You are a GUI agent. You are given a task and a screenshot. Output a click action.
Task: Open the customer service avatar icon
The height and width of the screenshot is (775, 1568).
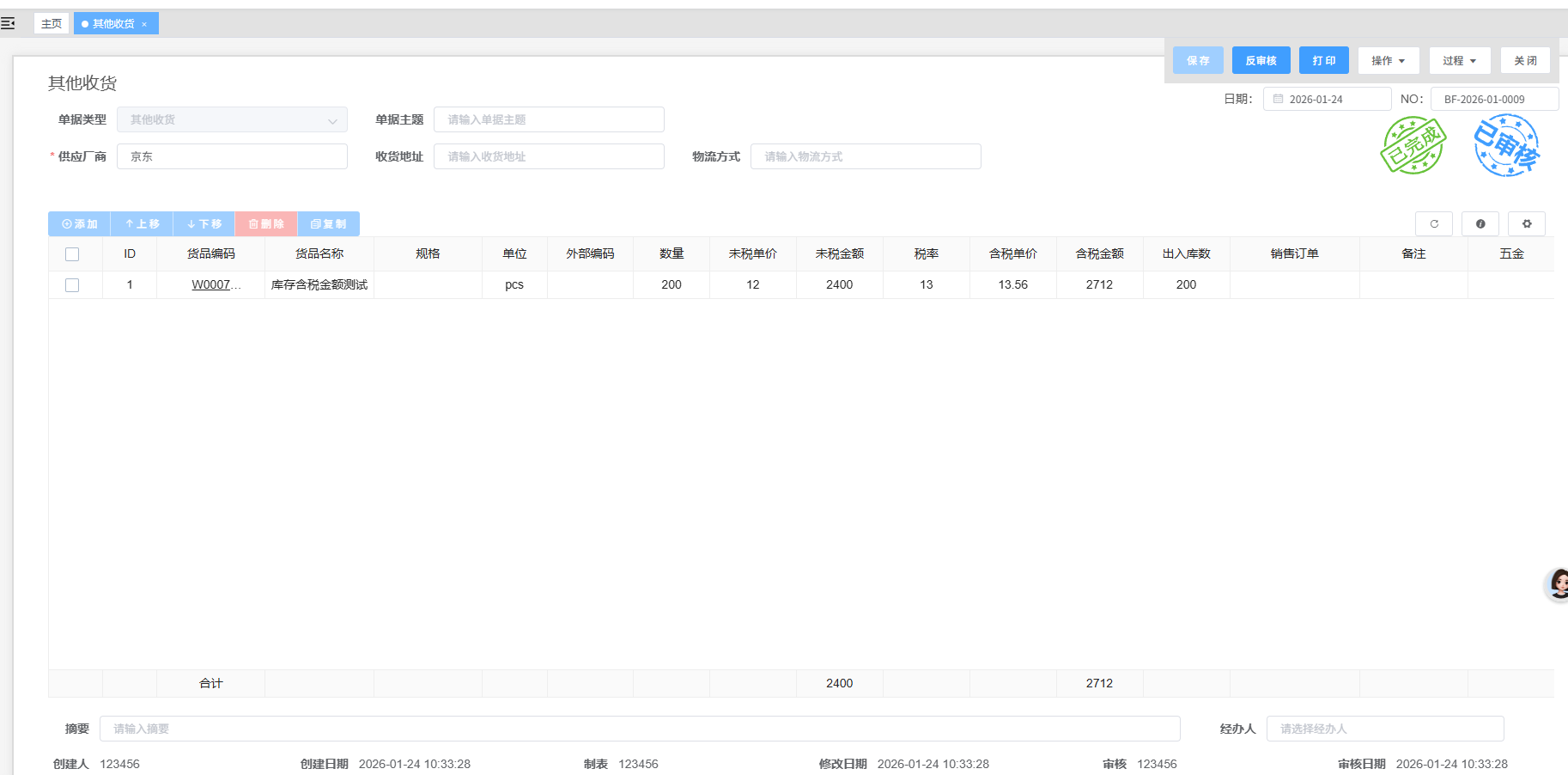tap(1558, 584)
